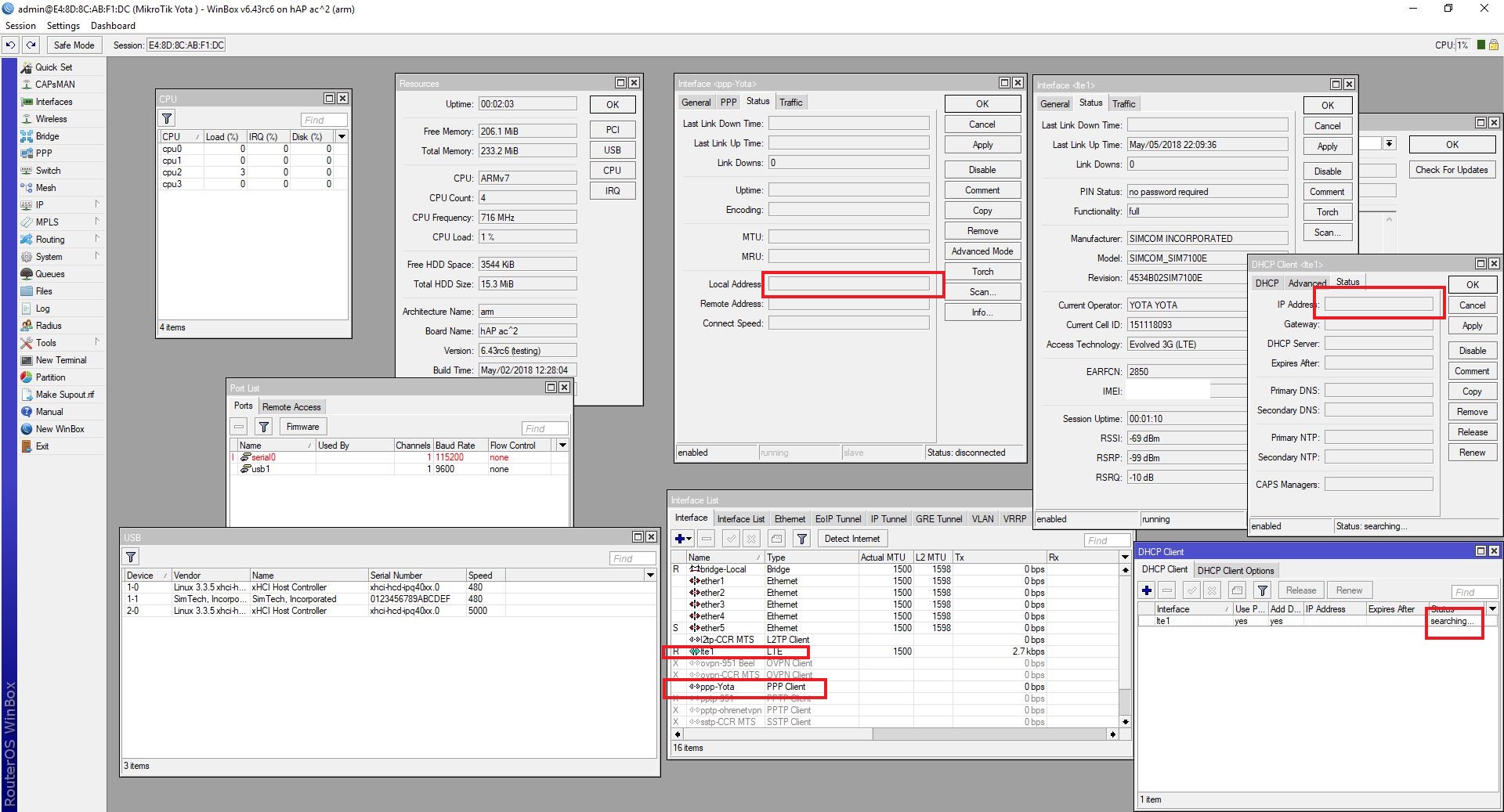This screenshot has height=812, width=1504.
Task: Open the Wireless section from sidebar
Action: [x=51, y=119]
